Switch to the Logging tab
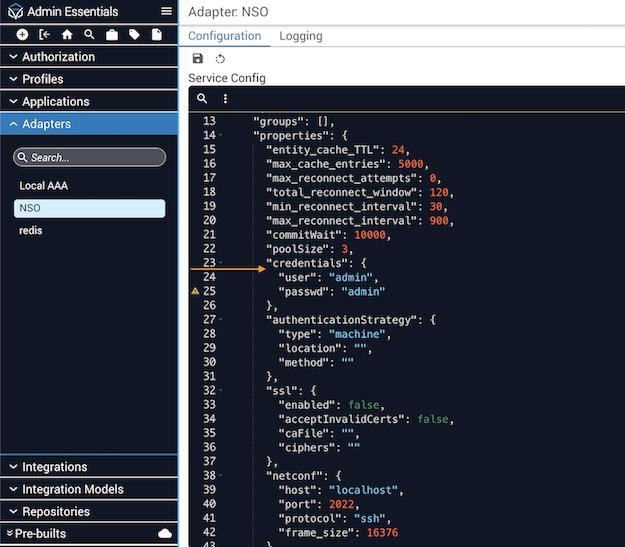 point(300,36)
